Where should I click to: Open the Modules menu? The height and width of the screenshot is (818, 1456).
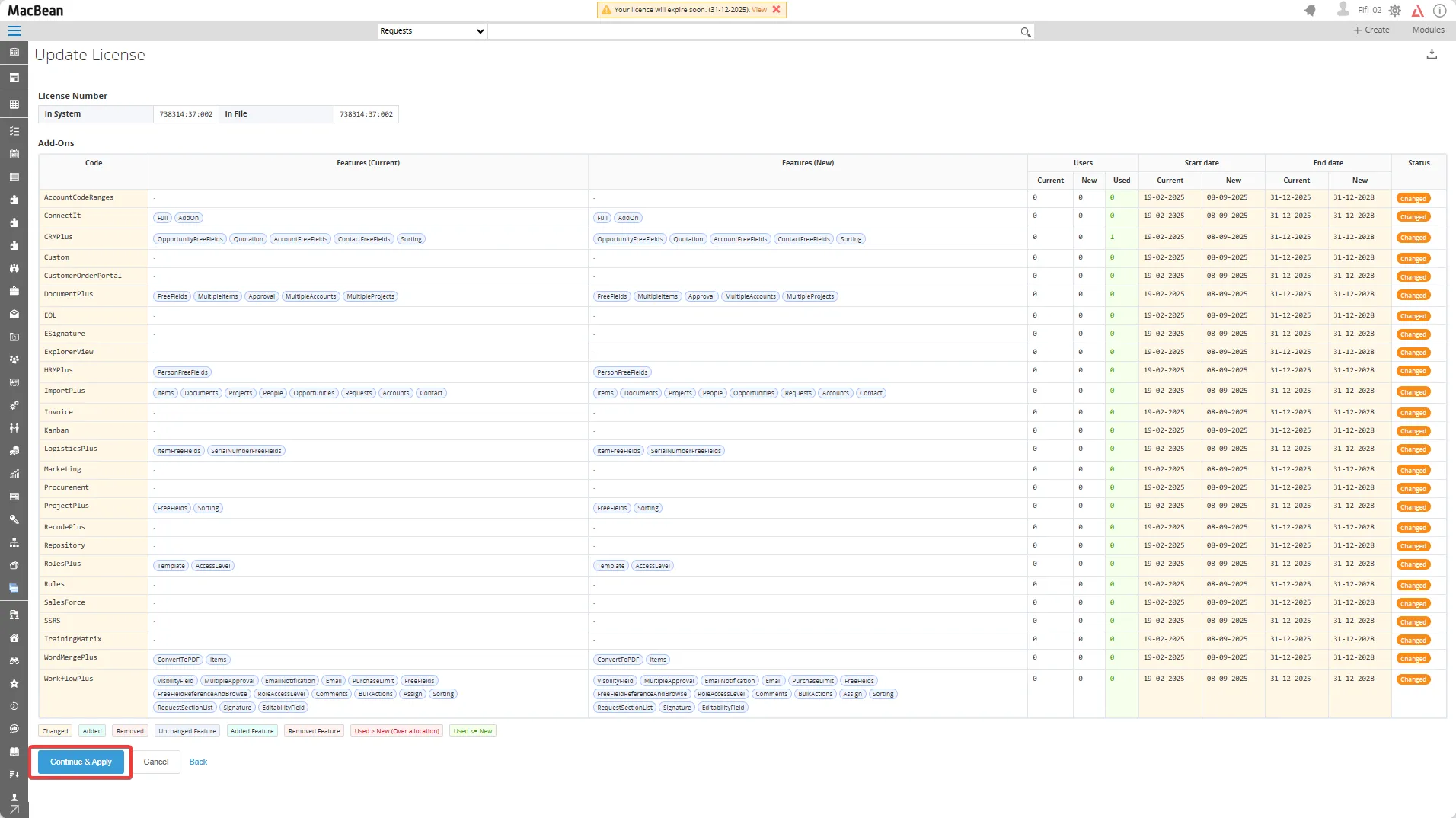[1428, 30]
